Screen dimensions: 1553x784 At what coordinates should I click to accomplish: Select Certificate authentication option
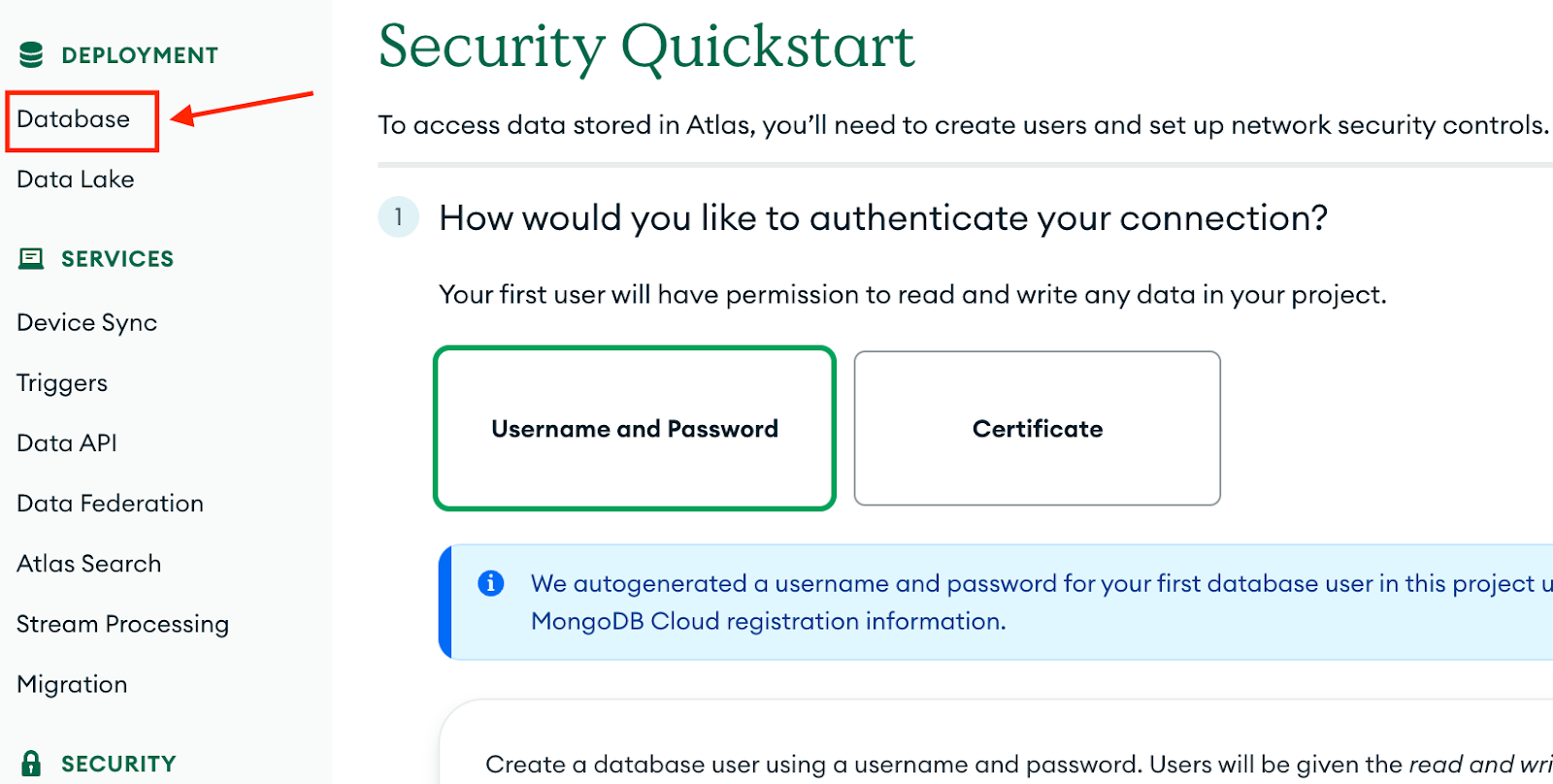click(1037, 428)
